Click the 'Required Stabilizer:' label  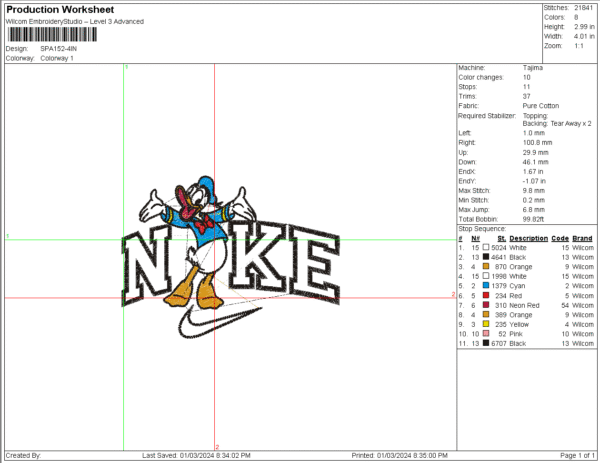(x=487, y=116)
